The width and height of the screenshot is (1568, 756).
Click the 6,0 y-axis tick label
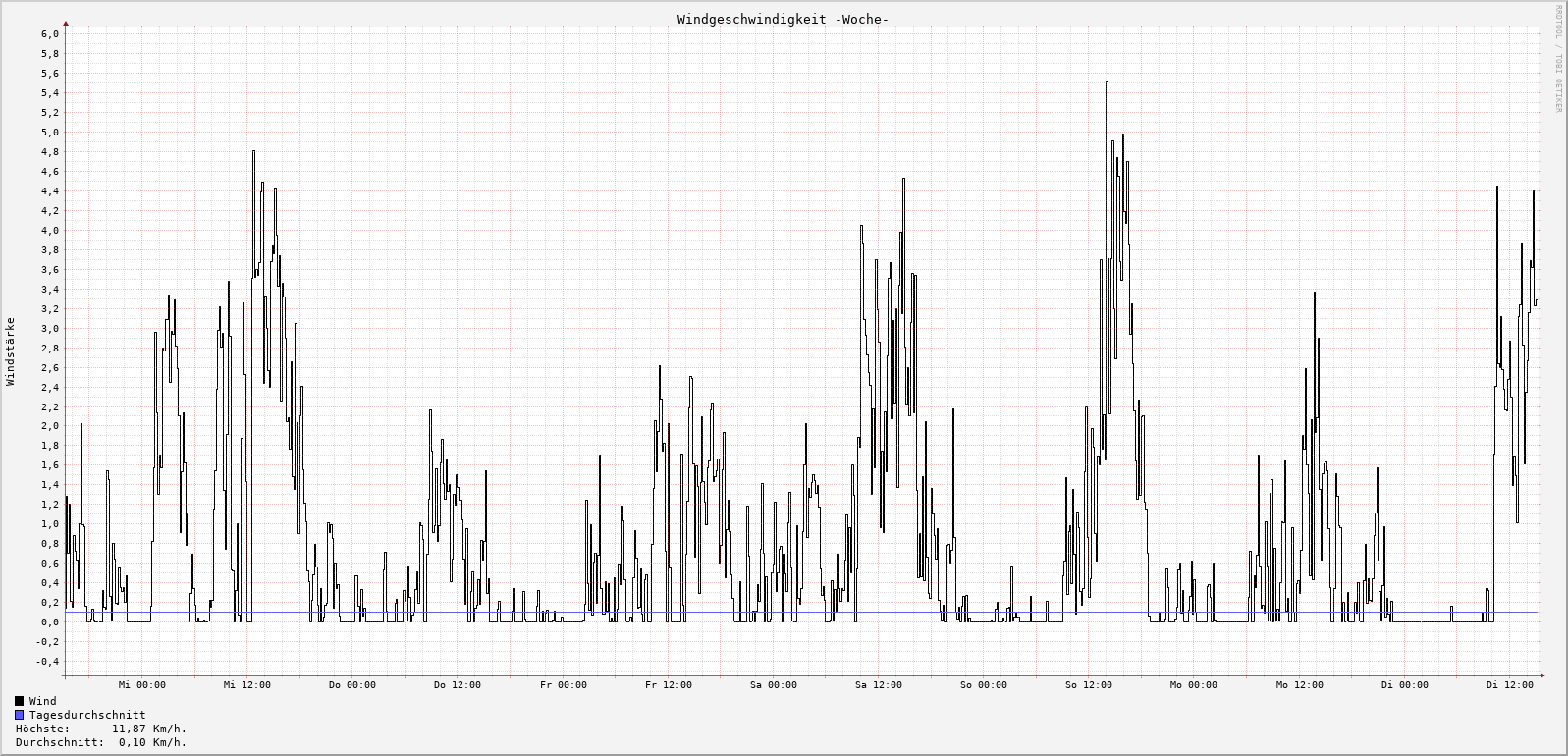pyautogui.click(x=50, y=34)
